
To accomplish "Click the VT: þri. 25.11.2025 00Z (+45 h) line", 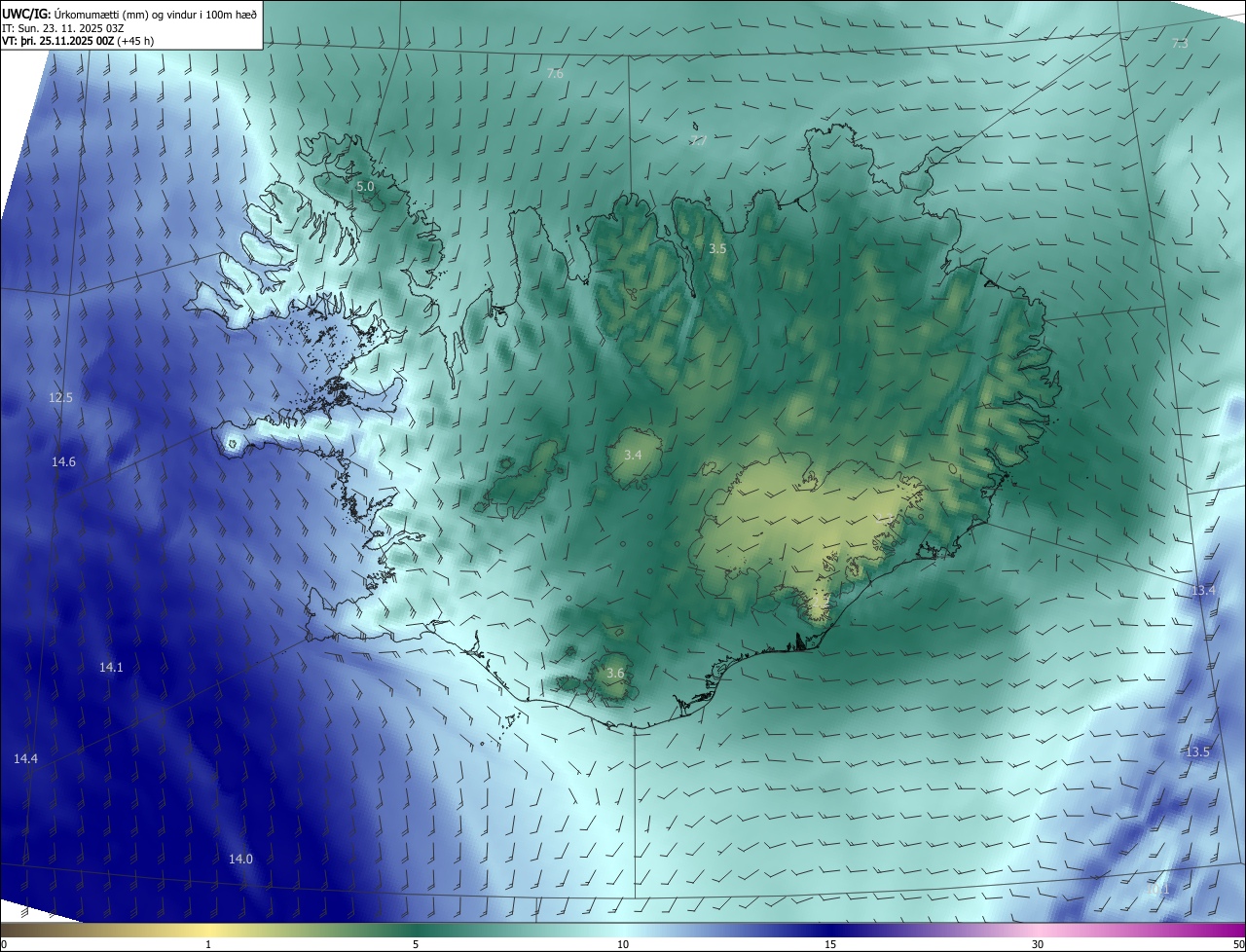I will (x=78, y=41).
